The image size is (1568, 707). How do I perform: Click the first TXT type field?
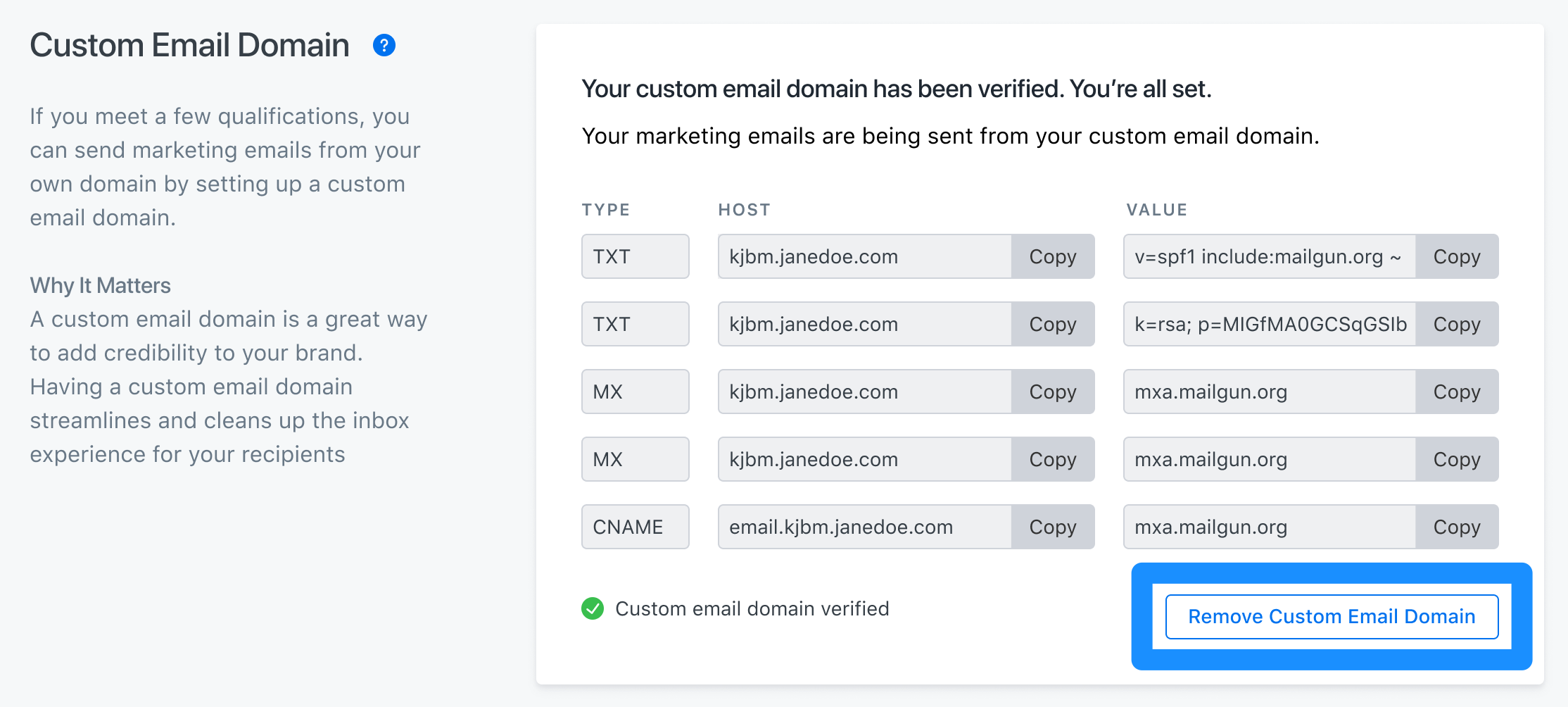point(635,256)
